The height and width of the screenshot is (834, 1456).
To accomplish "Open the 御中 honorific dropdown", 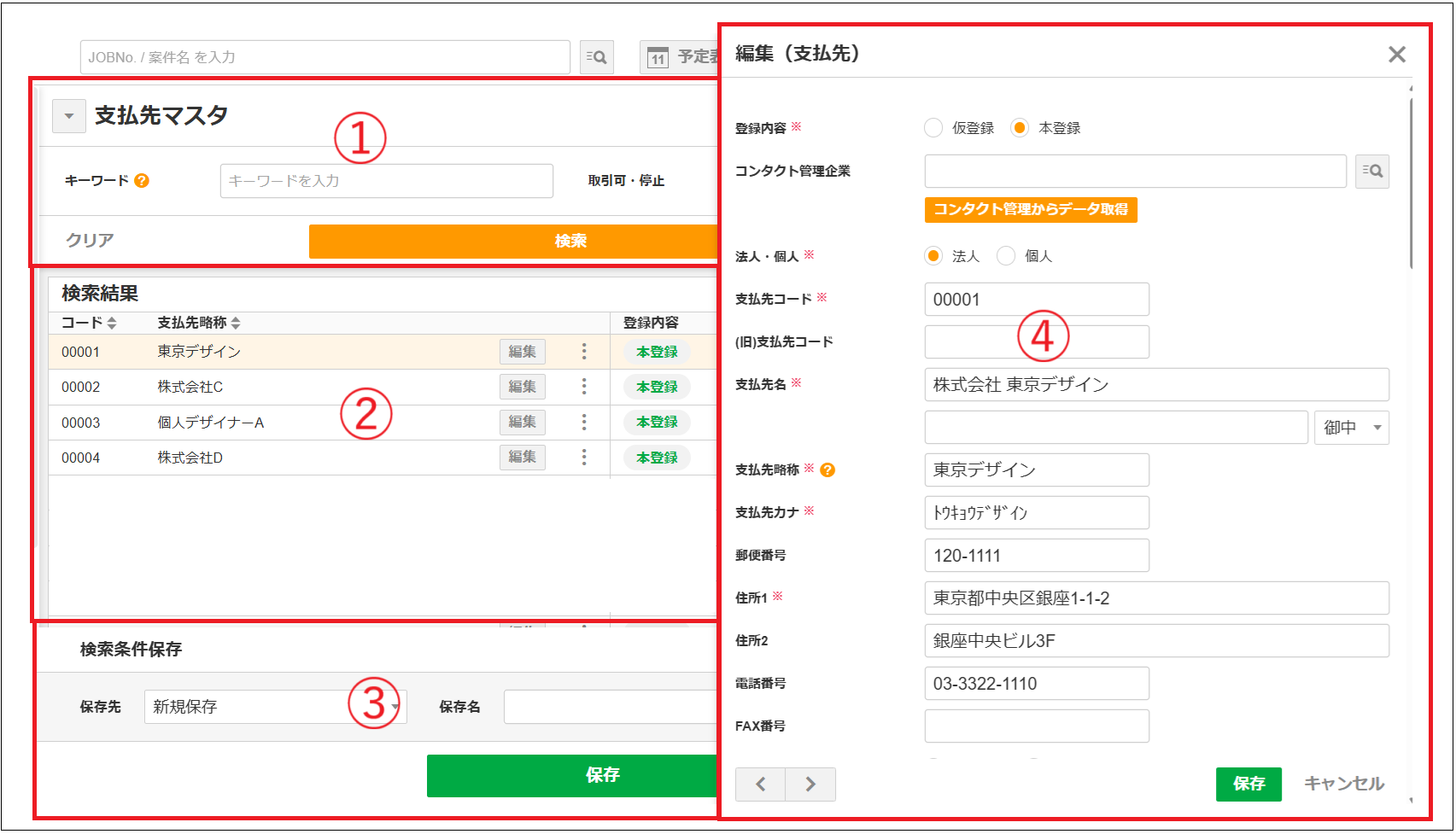I will coord(1352,428).
